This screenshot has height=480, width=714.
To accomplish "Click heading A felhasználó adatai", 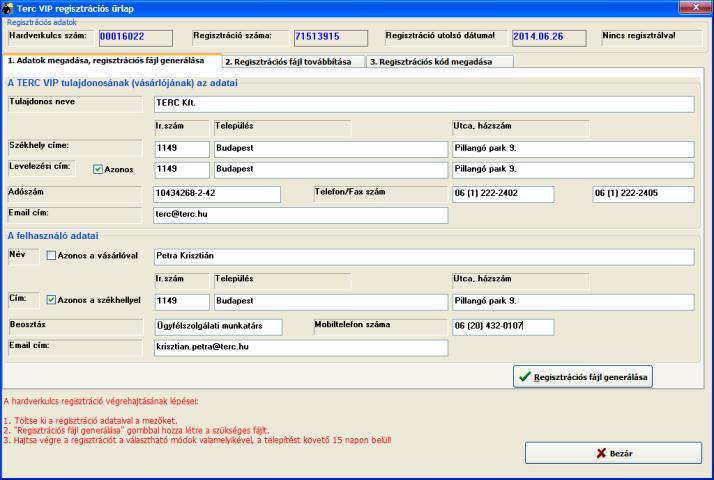I will click(x=53, y=236).
